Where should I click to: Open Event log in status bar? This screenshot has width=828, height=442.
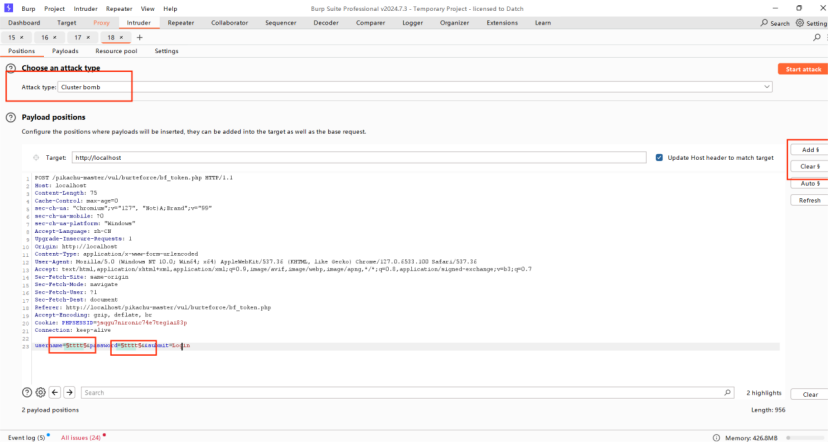(26, 438)
